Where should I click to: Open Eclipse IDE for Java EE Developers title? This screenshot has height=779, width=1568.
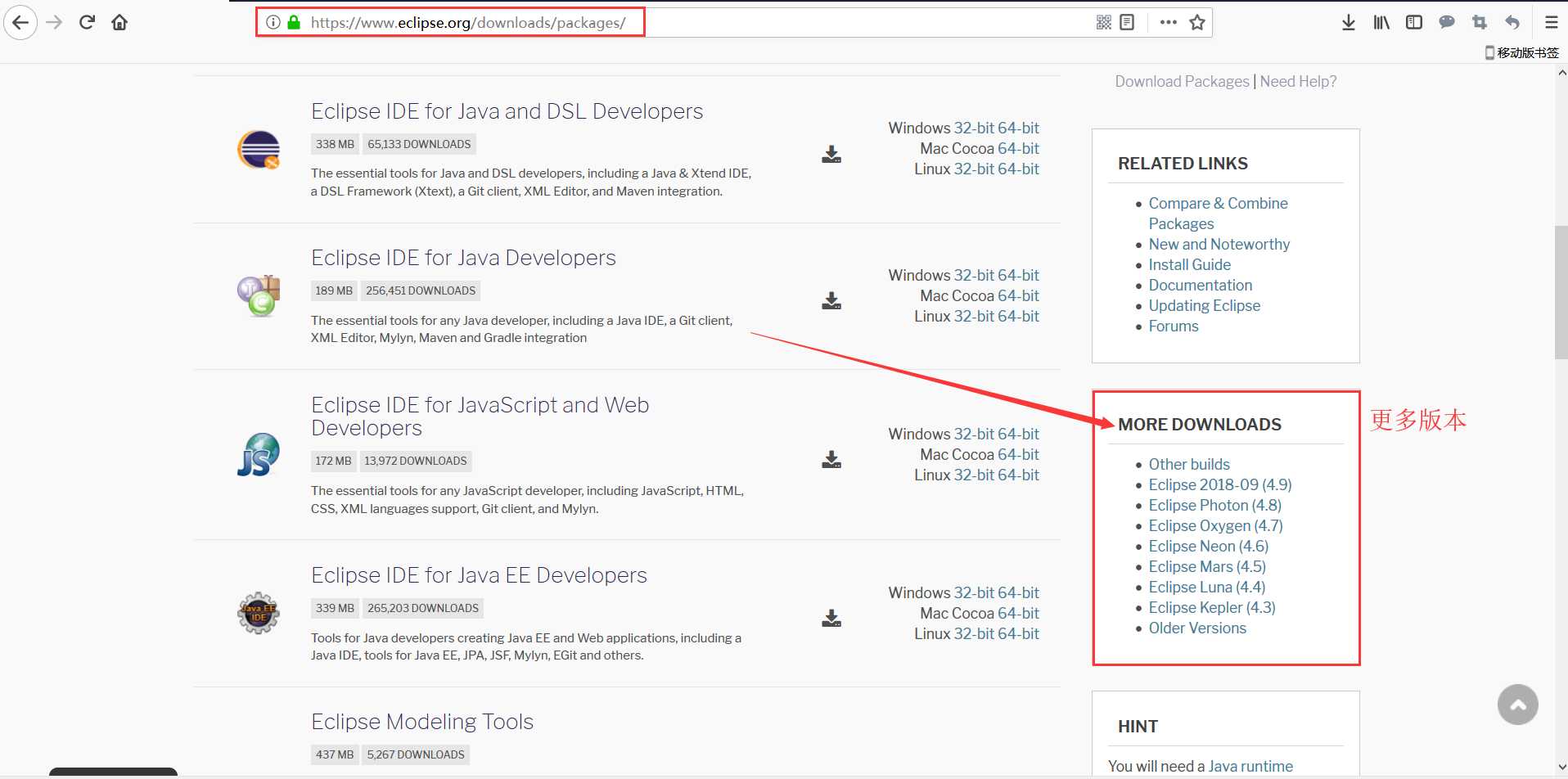[479, 575]
